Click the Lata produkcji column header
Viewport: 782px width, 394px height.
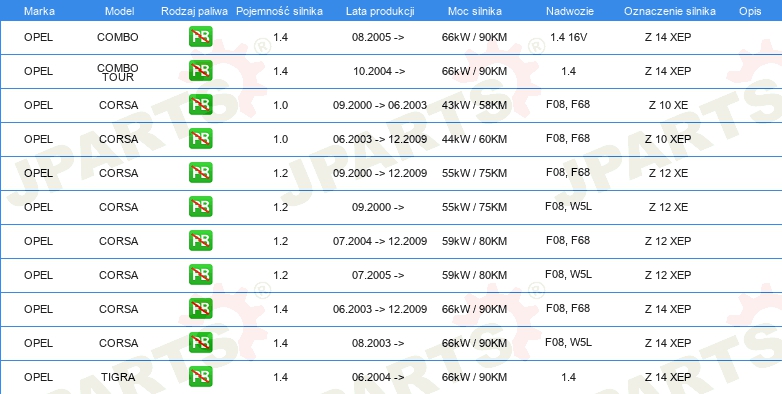tap(380, 11)
